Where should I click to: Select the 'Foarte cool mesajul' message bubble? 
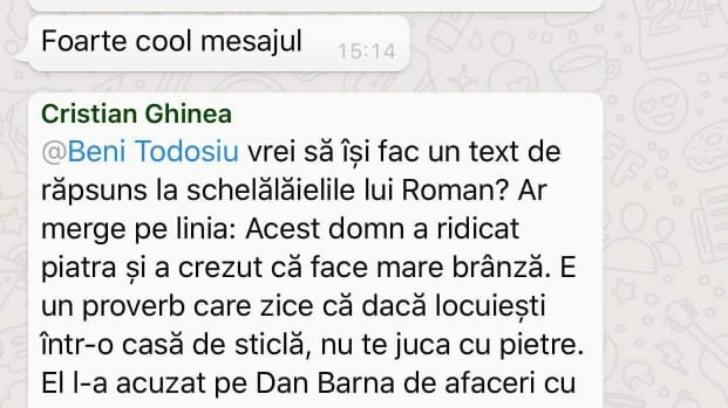click(x=218, y=43)
